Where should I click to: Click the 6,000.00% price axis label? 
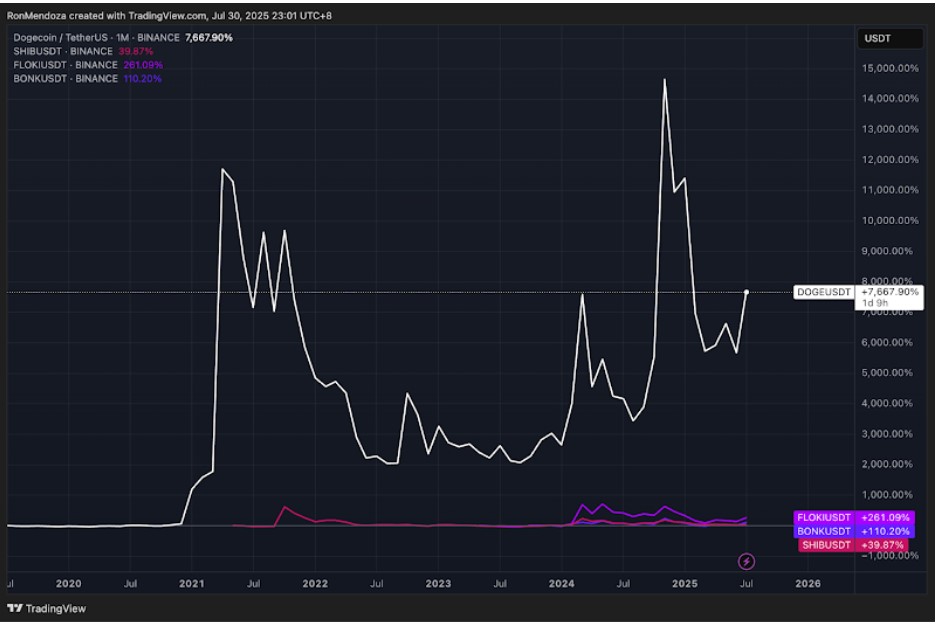pyautogui.click(x=887, y=342)
